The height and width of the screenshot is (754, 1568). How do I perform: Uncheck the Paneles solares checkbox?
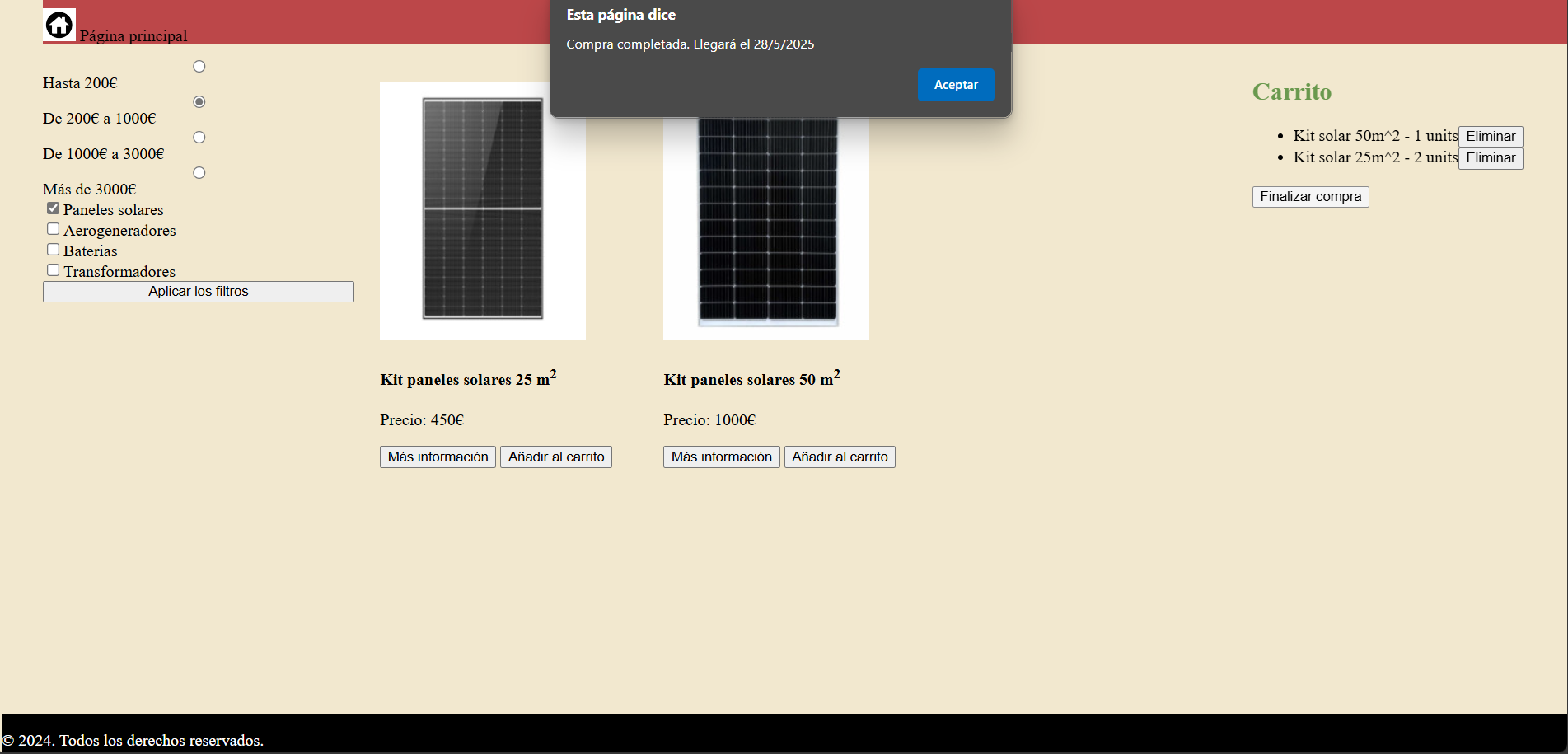(54, 208)
